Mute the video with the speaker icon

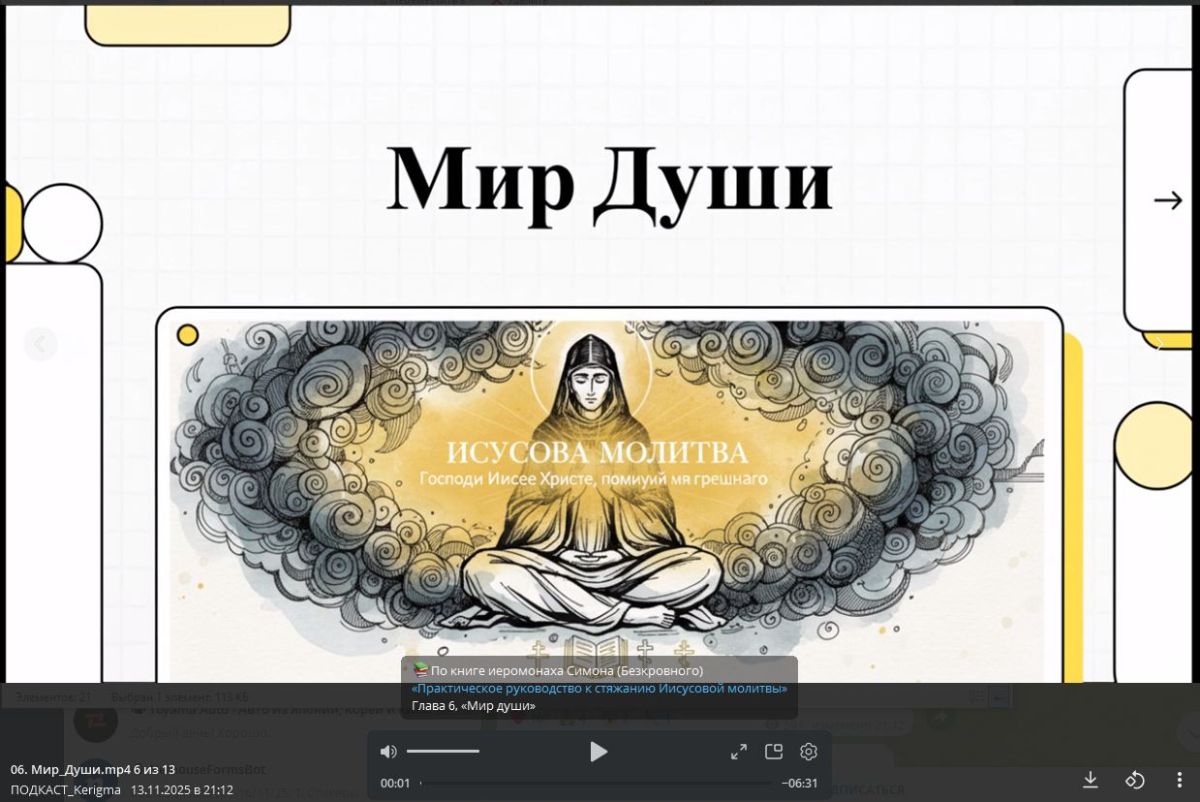click(x=389, y=752)
